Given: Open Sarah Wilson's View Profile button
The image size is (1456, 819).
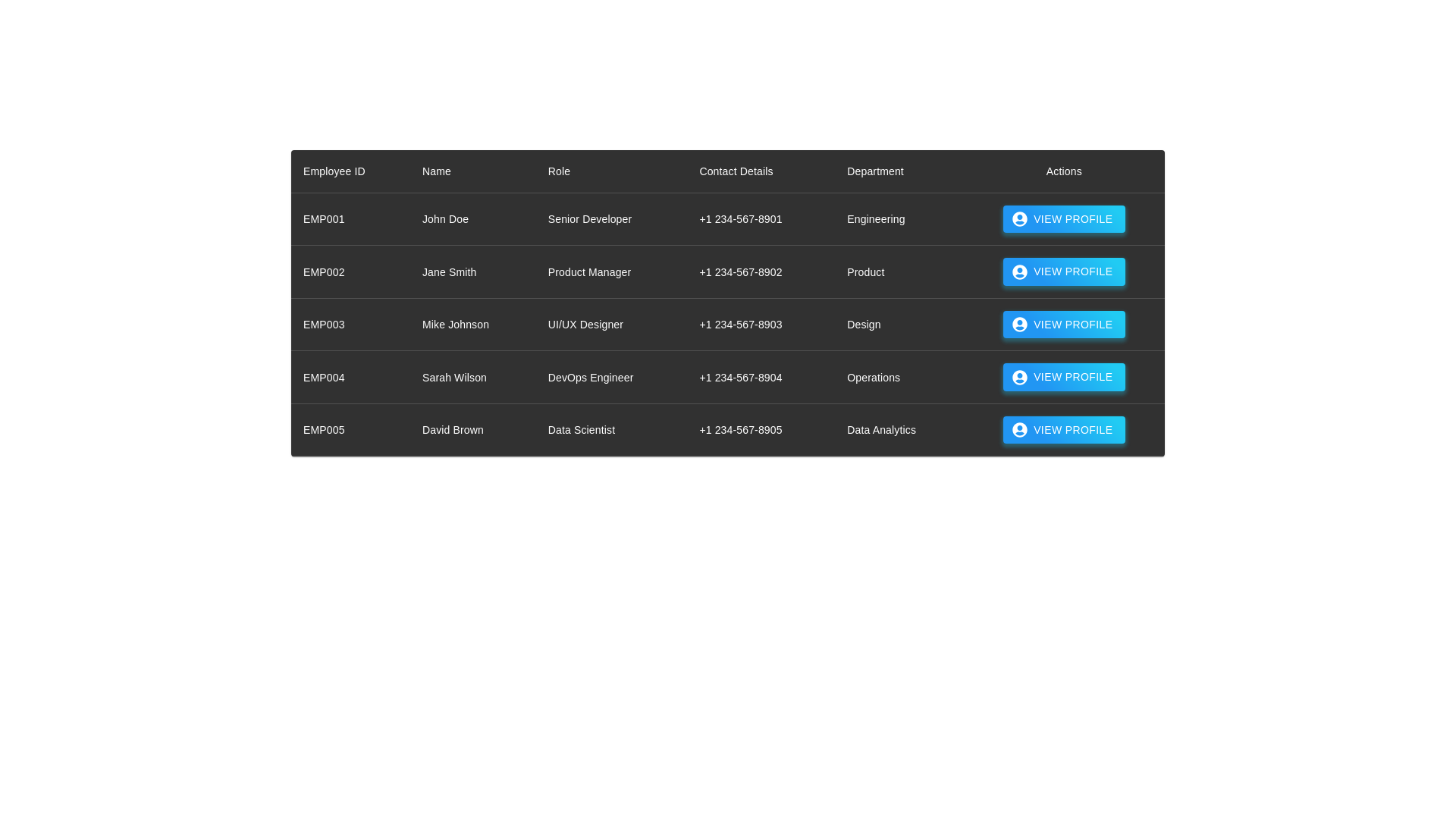Looking at the screenshot, I should (x=1063, y=377).
